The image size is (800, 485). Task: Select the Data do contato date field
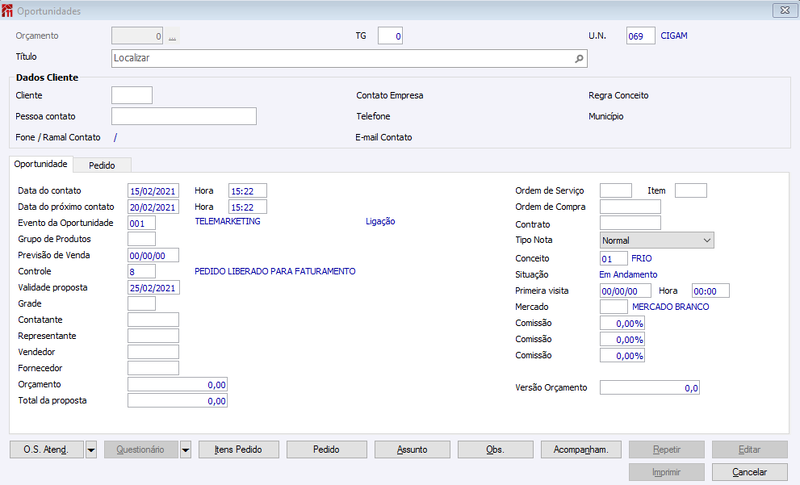point(153,191)
